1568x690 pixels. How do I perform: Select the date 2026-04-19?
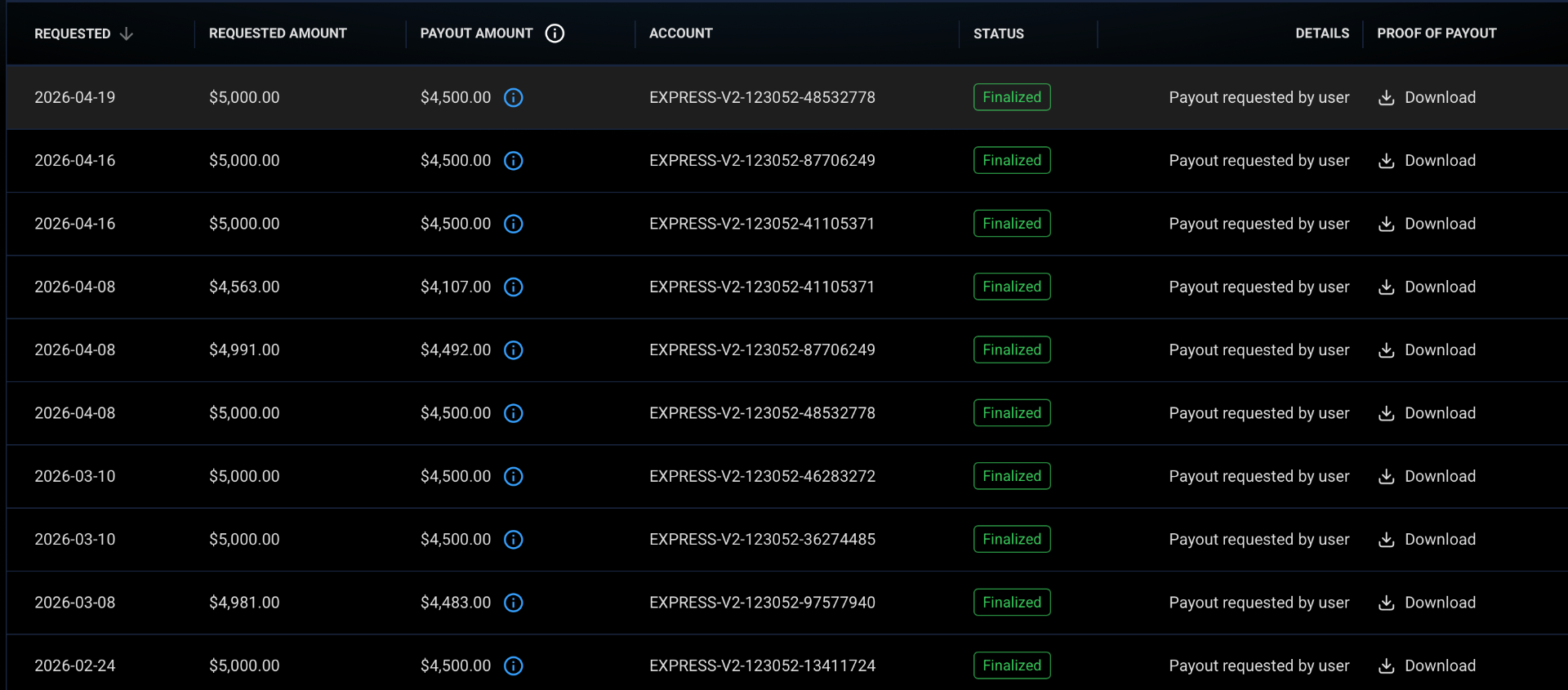coord(74,97)
